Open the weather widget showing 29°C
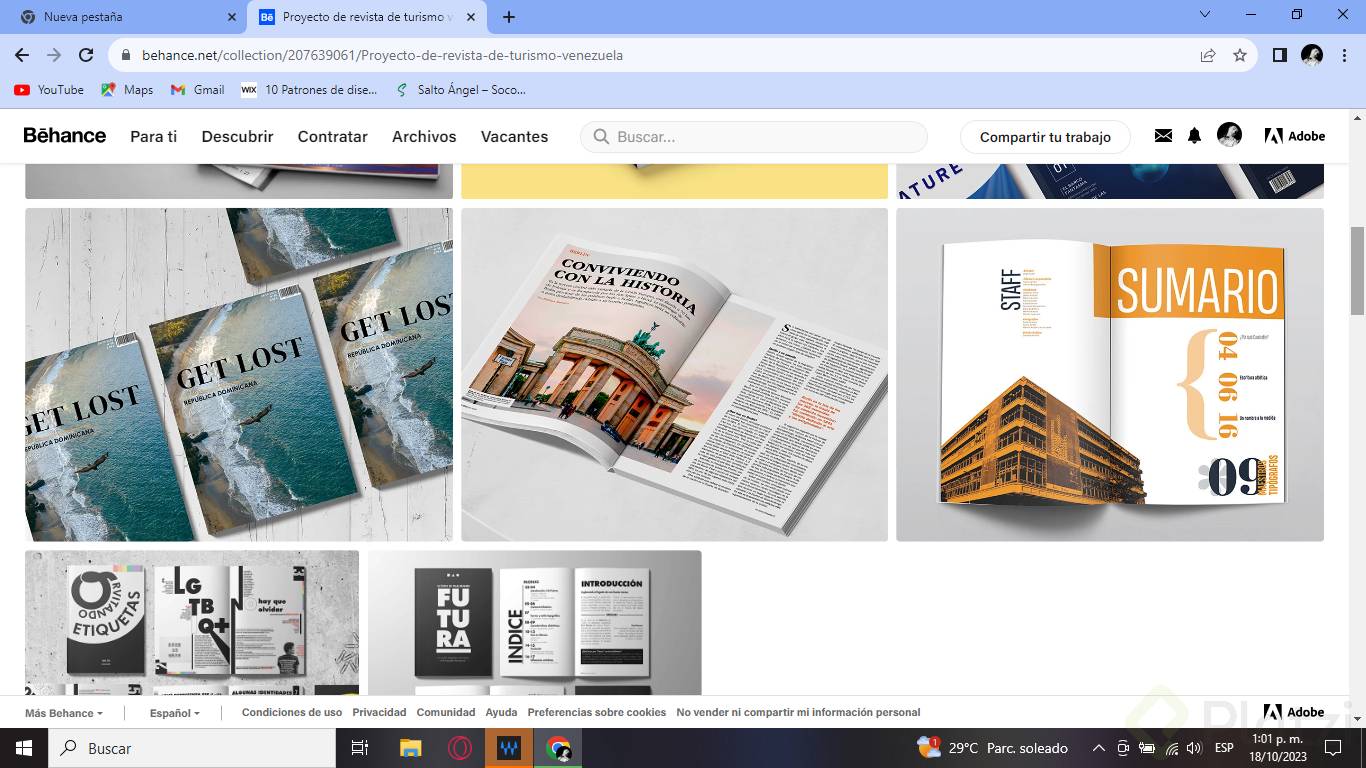This screenshot has width=1366, height=768. pos(992,748)
